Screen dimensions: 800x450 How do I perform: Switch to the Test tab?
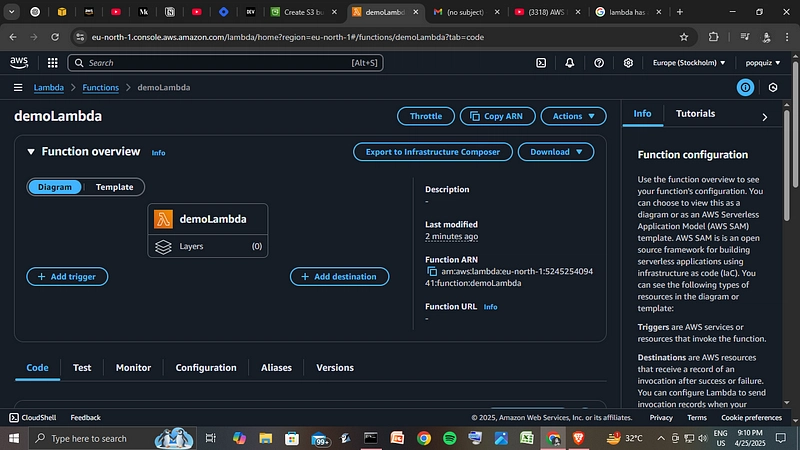click(82, 367)
